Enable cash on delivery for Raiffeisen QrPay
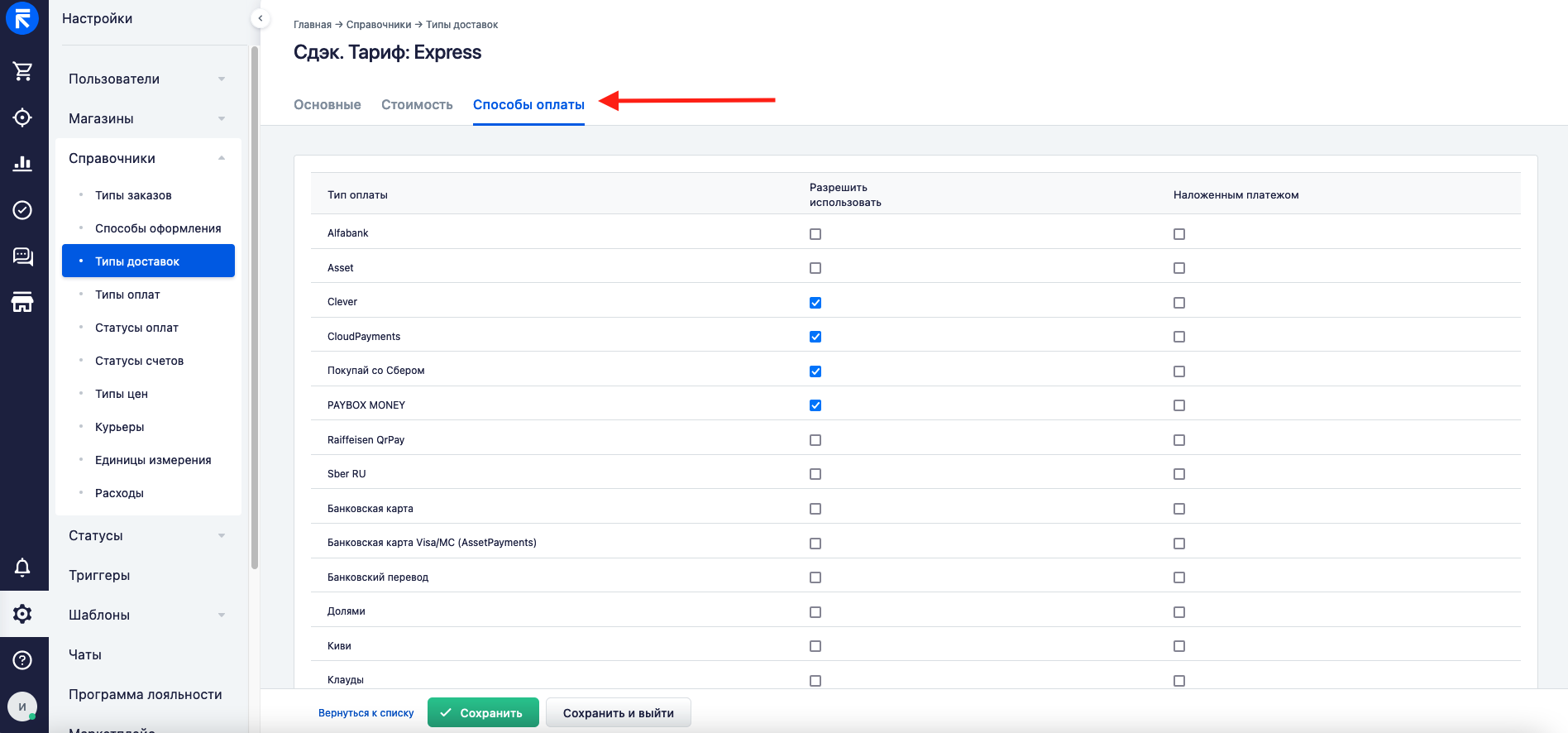Viewport: 1568px width, 733px height. (1179, 440)
